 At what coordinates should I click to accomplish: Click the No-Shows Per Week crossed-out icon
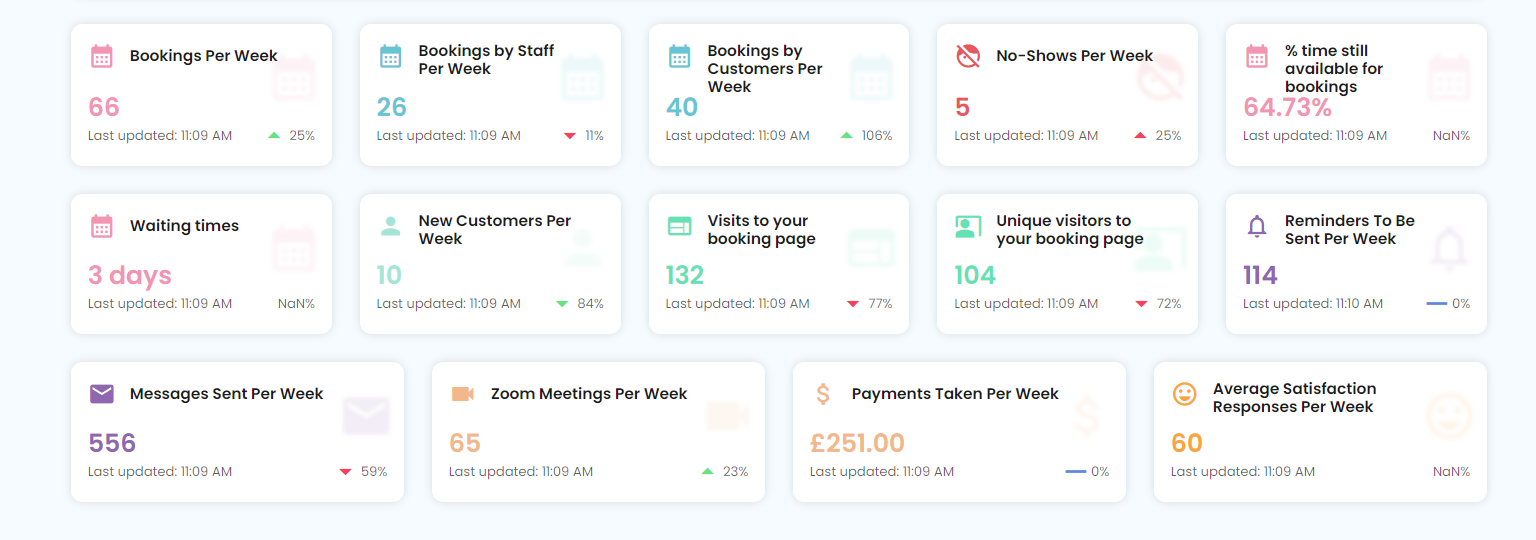point(967,56)
